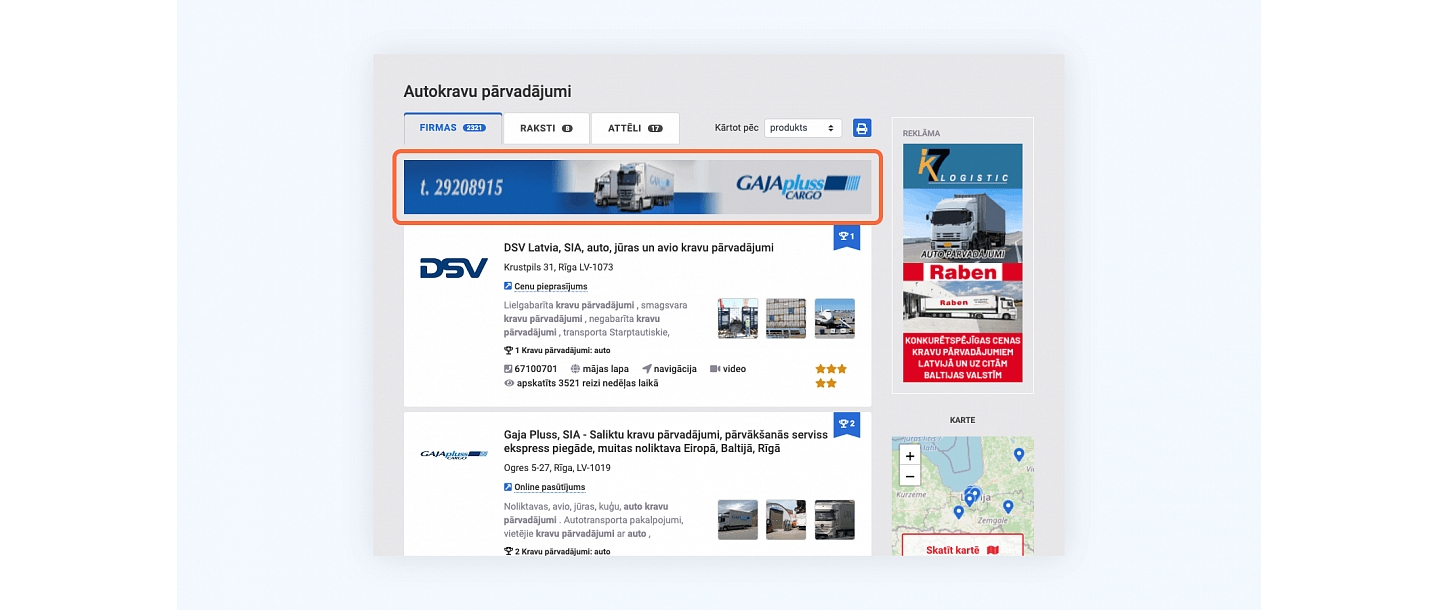Viewport: 1440px width, 610px height.
Task: Click the address Ogres 5-27, Rīga, LV-1019
Action: pyautogui.click(x=557, y=468)
